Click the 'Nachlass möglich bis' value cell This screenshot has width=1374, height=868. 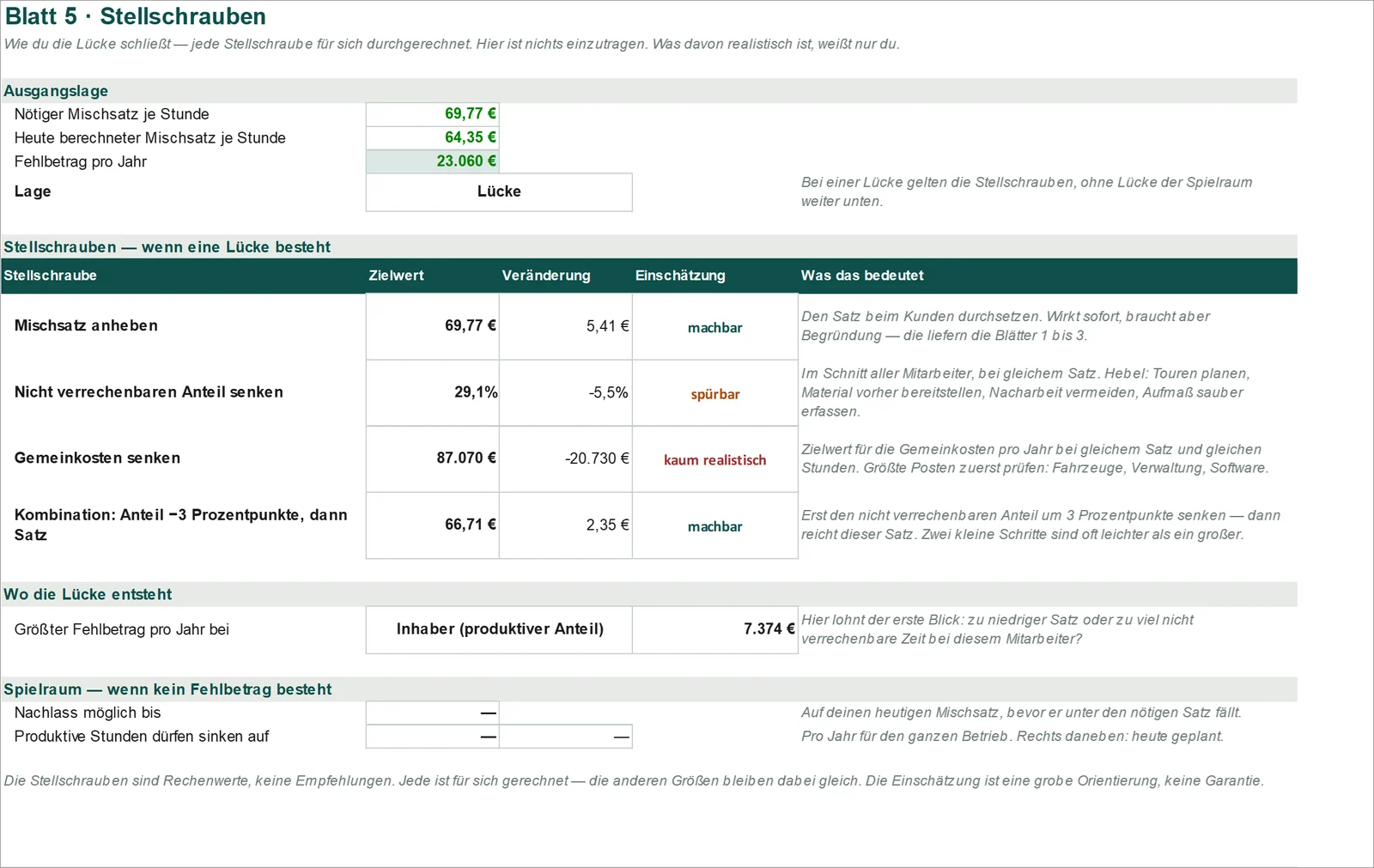click(433, 713)
